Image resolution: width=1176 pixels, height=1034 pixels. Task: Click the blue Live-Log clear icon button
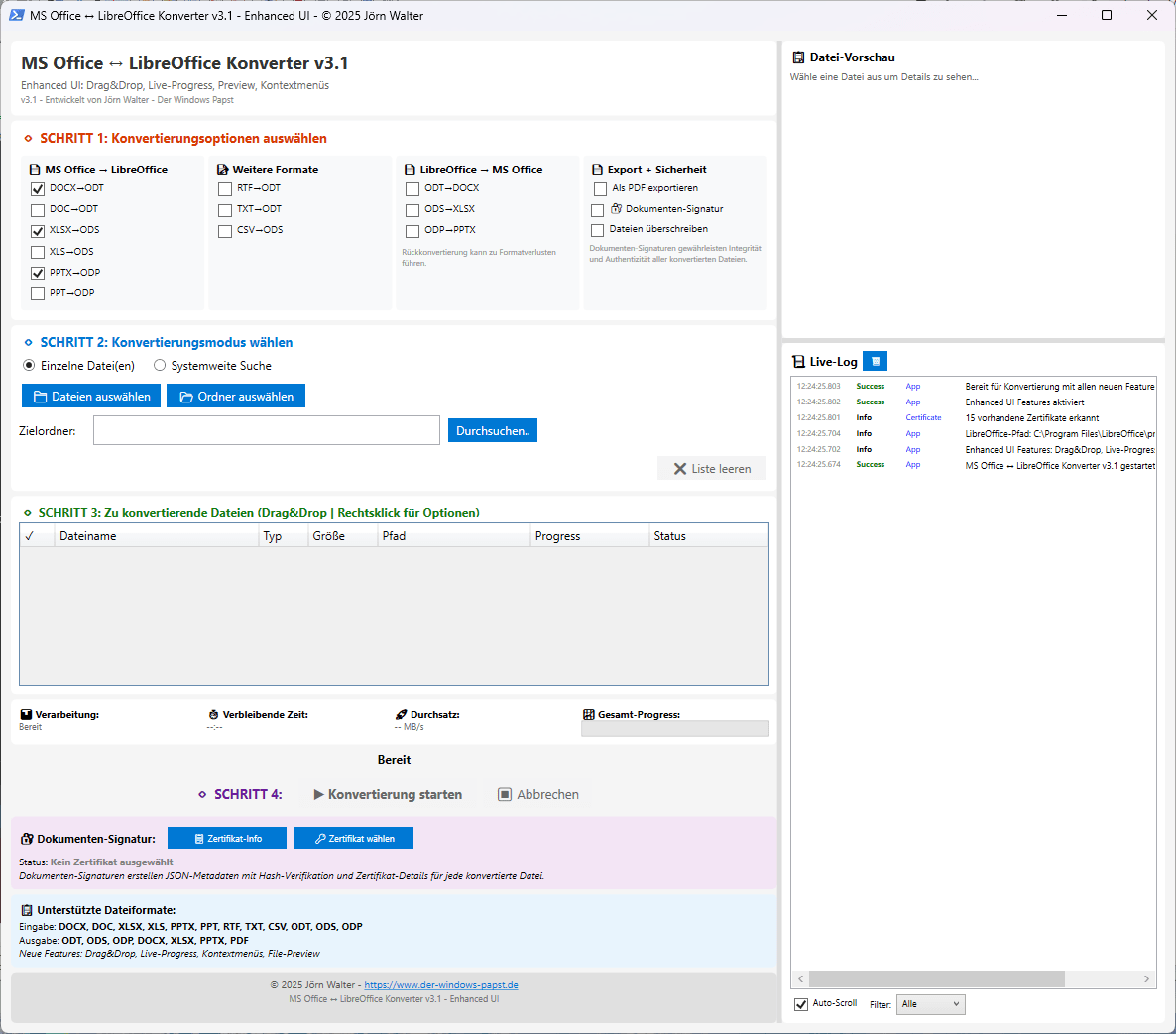875,362
